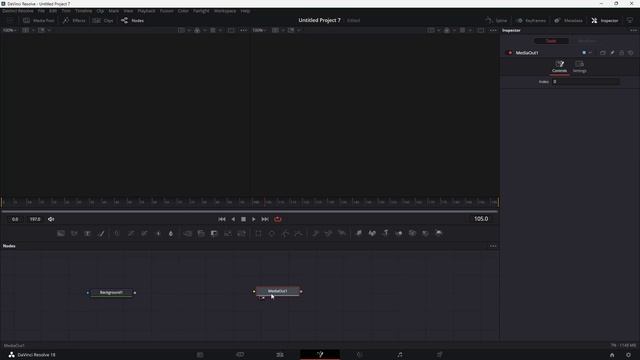Screen dimensions: 640x360
Task: Toggle the Media Pool panel
Action: [38, 20]
